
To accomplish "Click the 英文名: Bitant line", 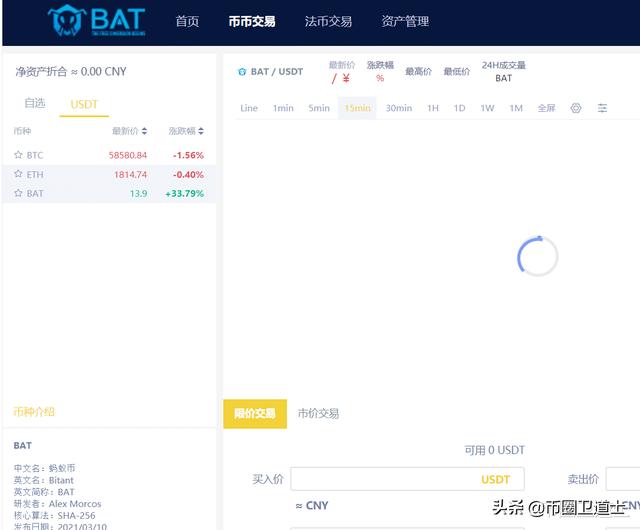I will click(x=44, y=480).
